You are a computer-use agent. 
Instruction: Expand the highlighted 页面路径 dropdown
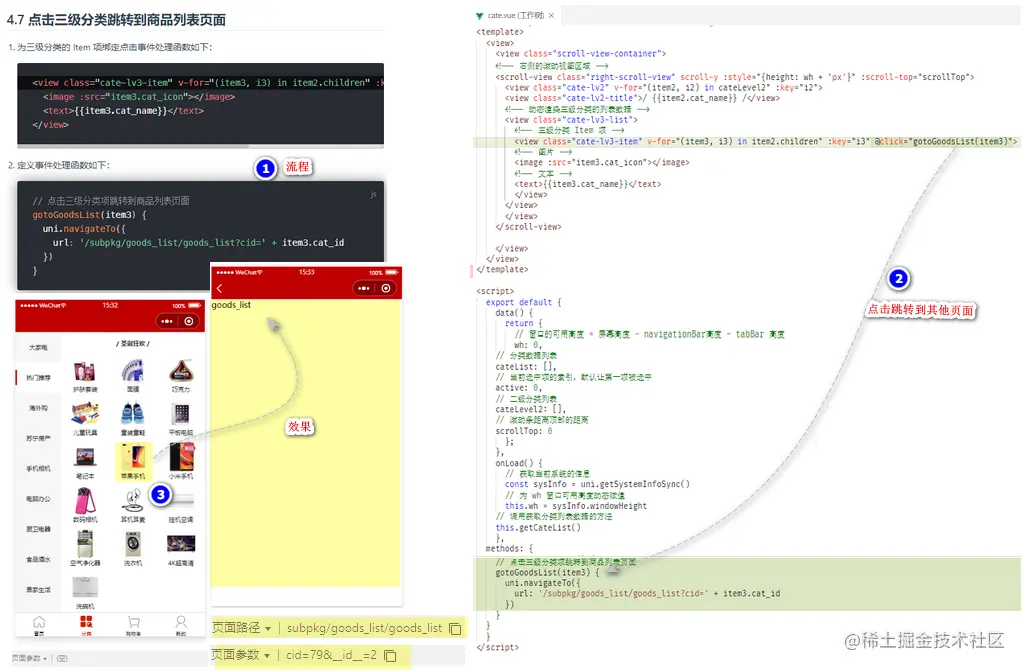[268, 629]
